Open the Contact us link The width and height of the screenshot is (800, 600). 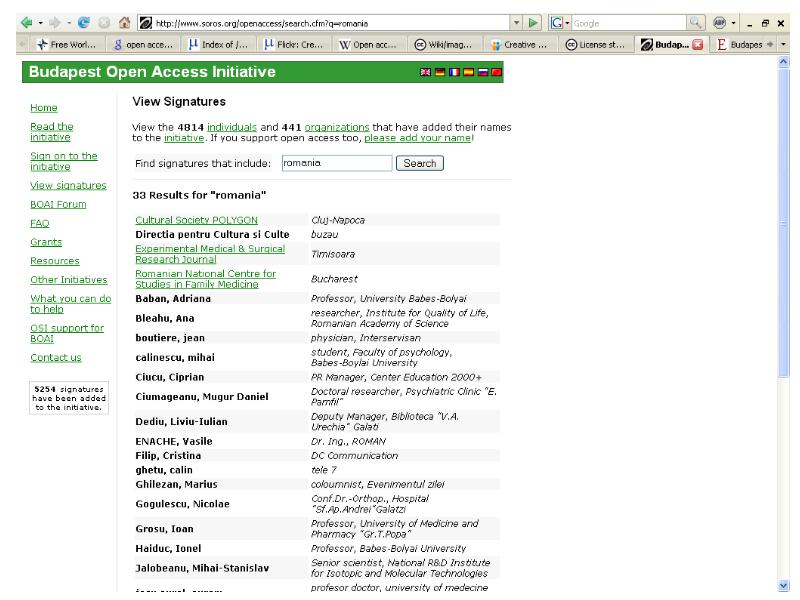pyautogui.click(x=56, y=358)
